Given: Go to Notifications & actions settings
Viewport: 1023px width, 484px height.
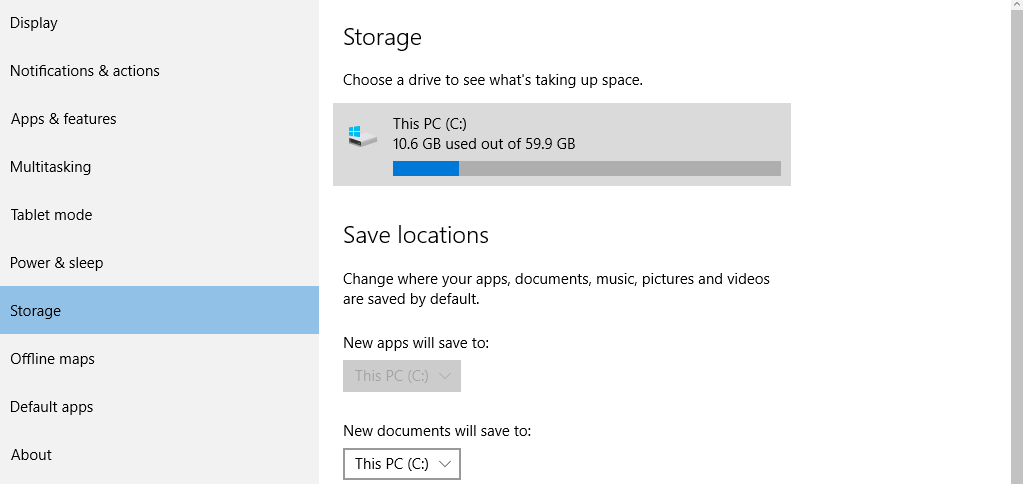Looking at the screenshot, I should (x=85, y=71).
